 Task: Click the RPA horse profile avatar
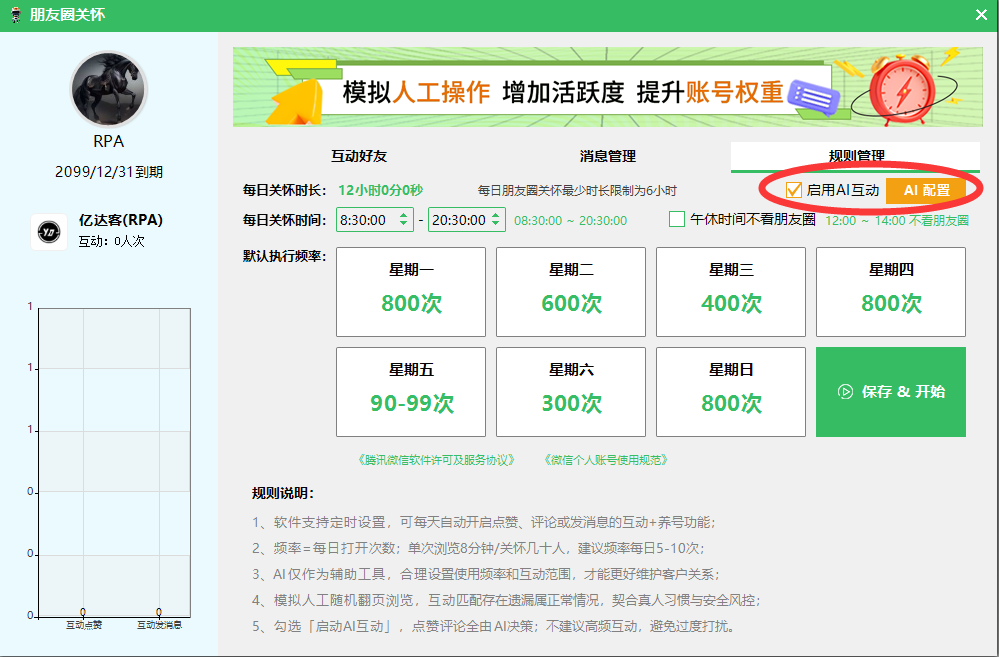[x=108, y=89]
